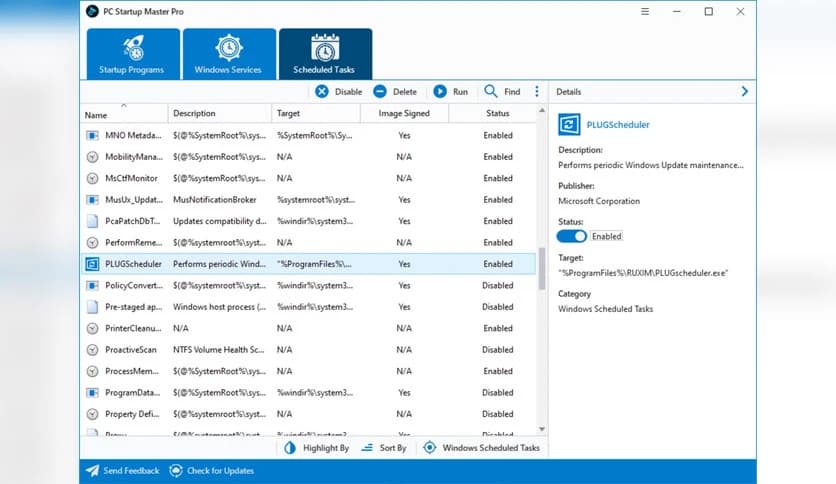836x484 pixels.
Task: Click the Delete task icon
Action: 381,92
